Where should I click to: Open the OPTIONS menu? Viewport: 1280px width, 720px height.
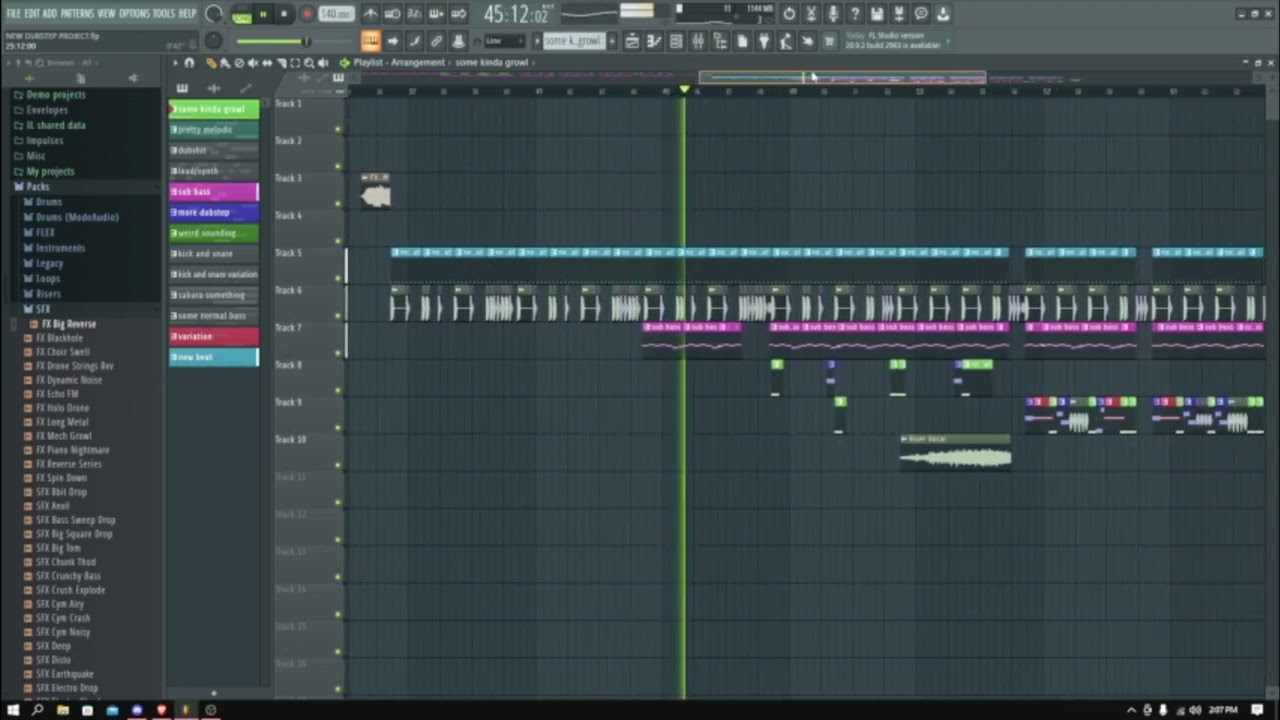pos(134,14)
